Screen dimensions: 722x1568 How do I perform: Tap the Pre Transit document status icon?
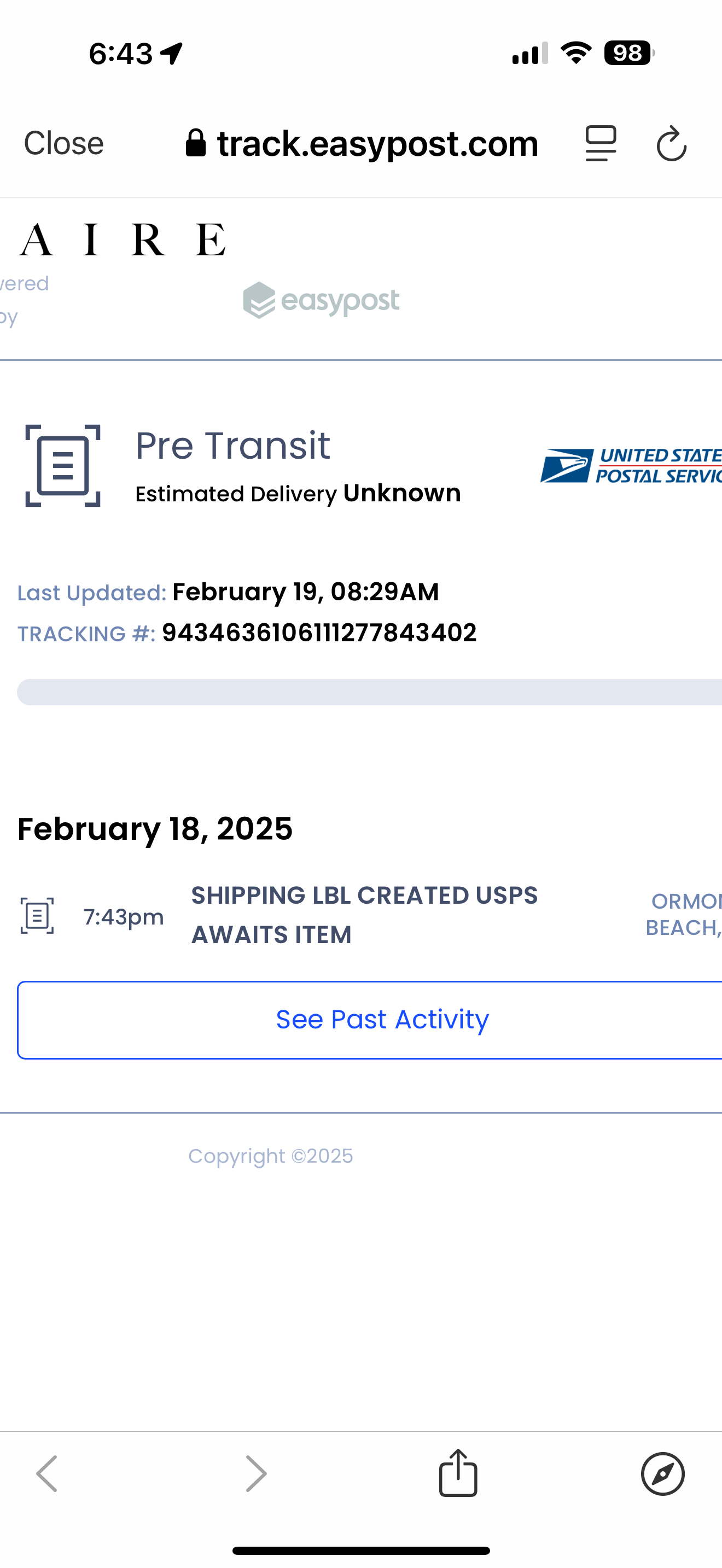(63, 466)
